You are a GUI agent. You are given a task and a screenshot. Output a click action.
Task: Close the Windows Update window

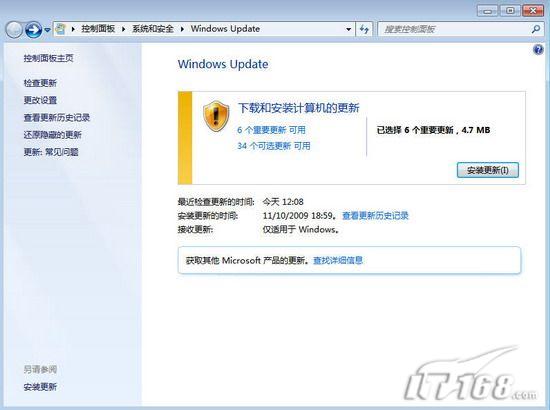point(533,11)
